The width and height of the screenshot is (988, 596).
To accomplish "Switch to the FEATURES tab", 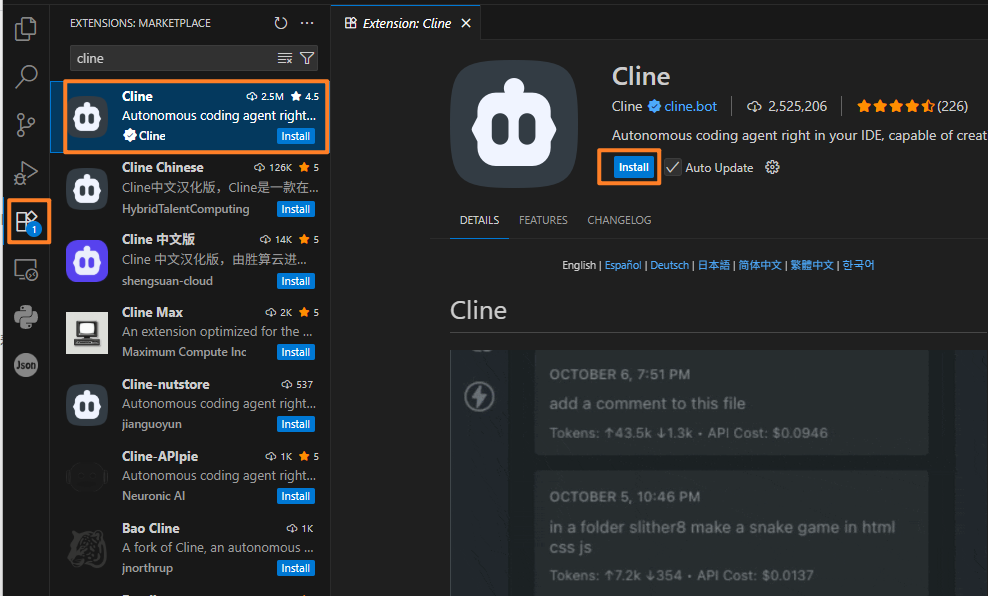I will coord(543,221).
